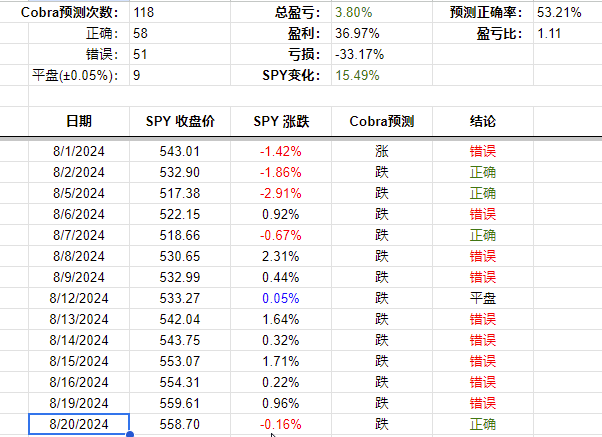Click closing price 518.66

(x=180, y=235)
